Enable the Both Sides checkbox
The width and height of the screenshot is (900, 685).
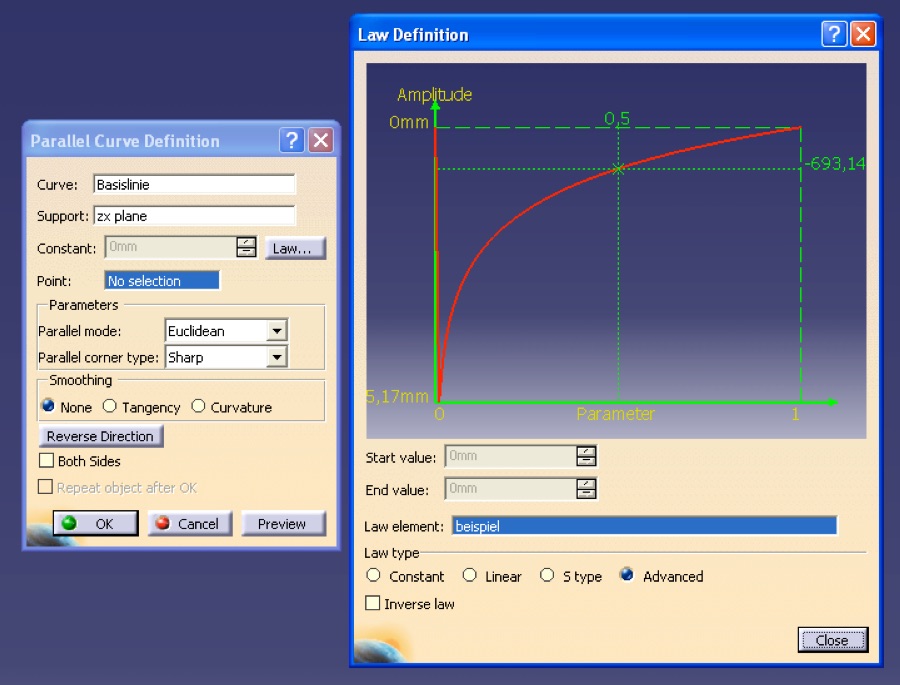pos(46,460)
